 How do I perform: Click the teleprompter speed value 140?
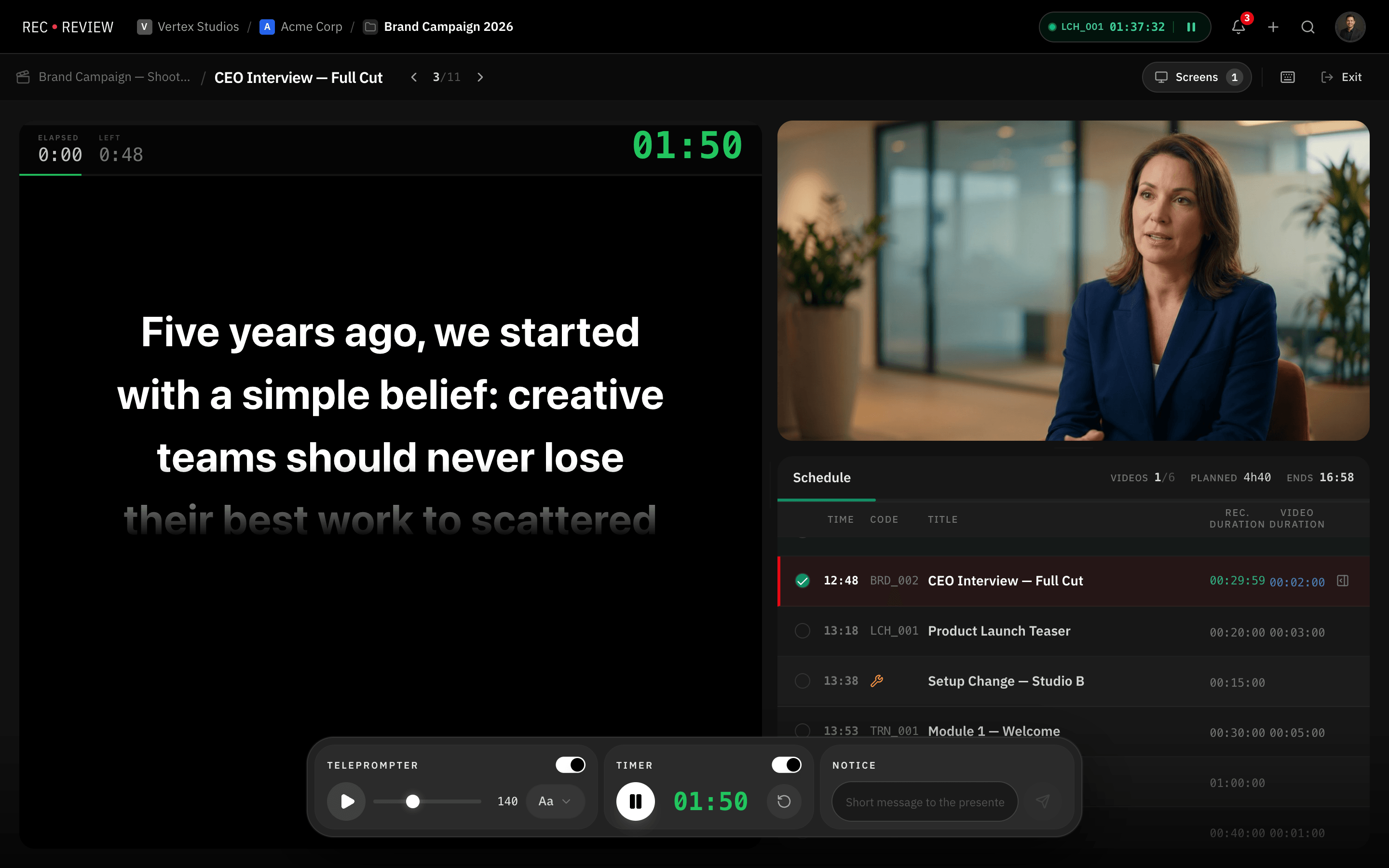507,801
